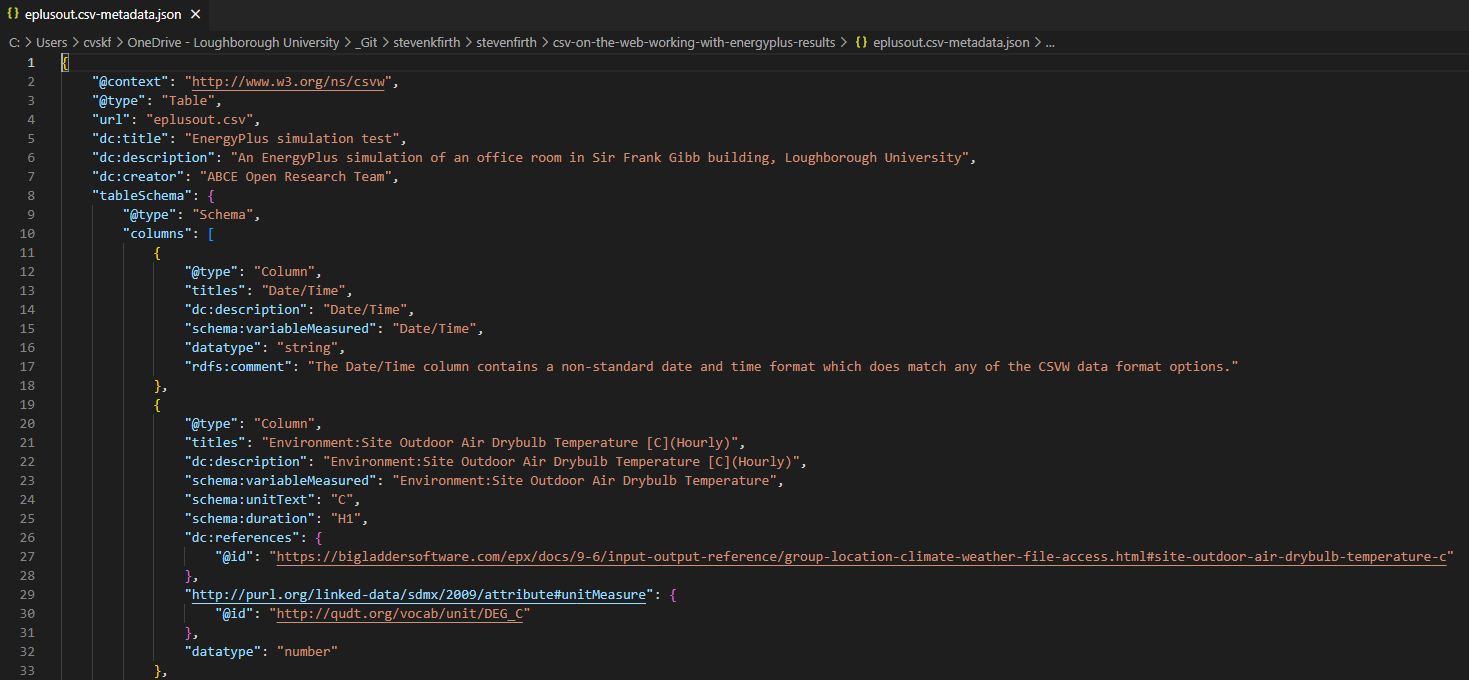The width and height of the screenshot is (1469, 680).
Task: Click line number 8 in the gutter
Action: (31, 196)
